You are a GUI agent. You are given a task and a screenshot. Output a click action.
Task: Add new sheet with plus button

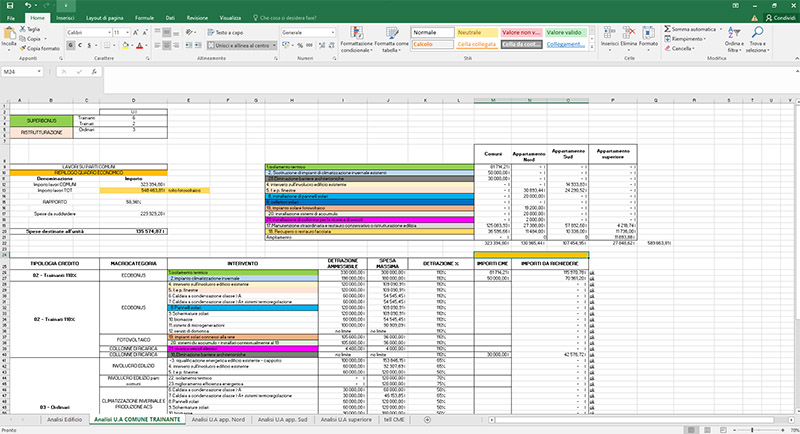tap(427, 420)
